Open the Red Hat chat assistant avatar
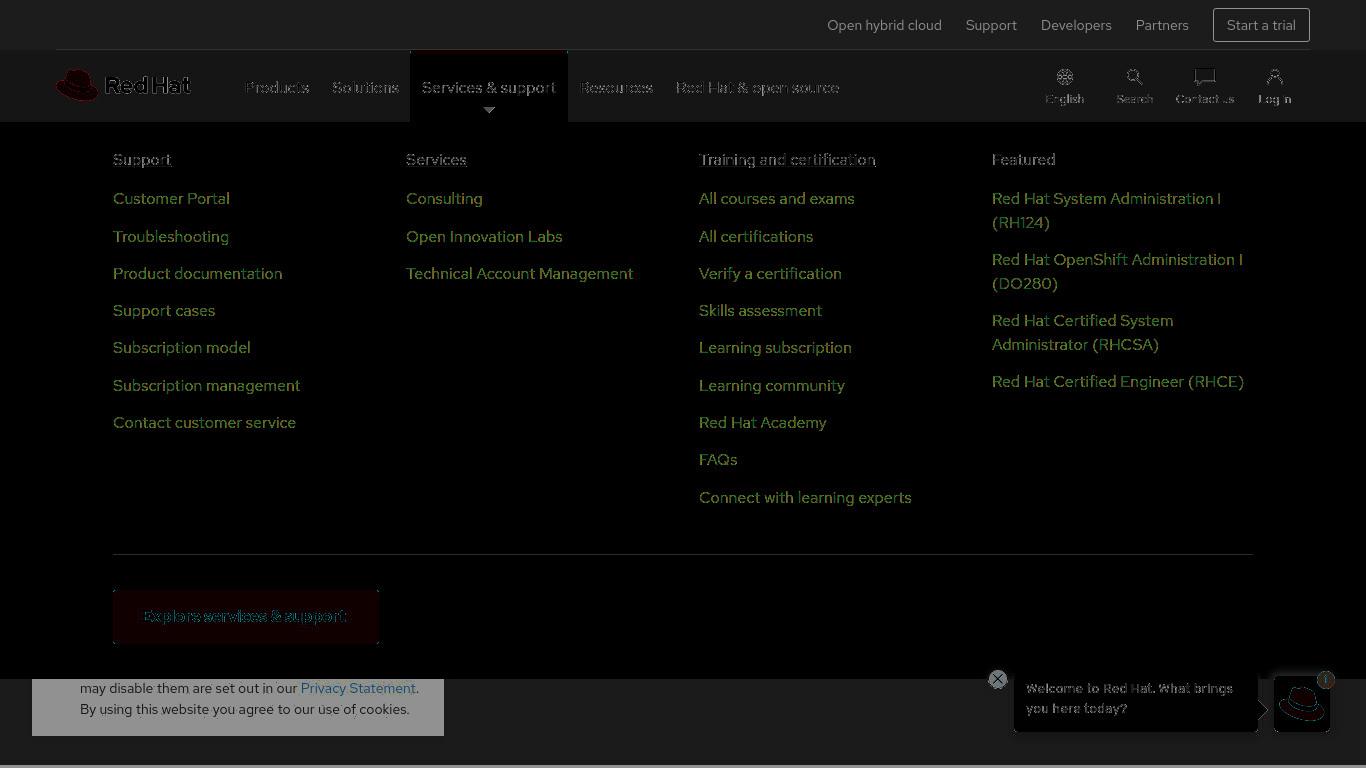Screen dimensions: 1366x768 1302,704
